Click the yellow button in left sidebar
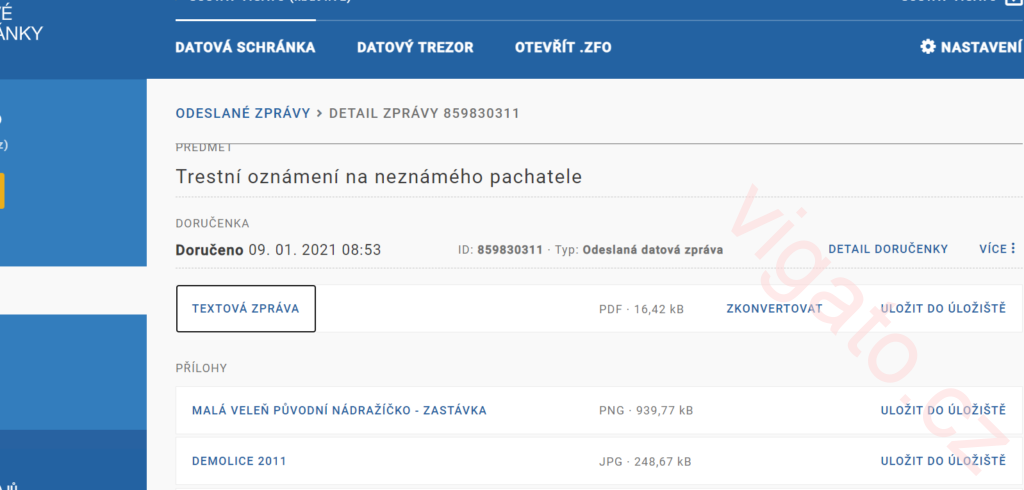Screen dimensions: 1024x490 pyautogui.click(x=3, y=190)
